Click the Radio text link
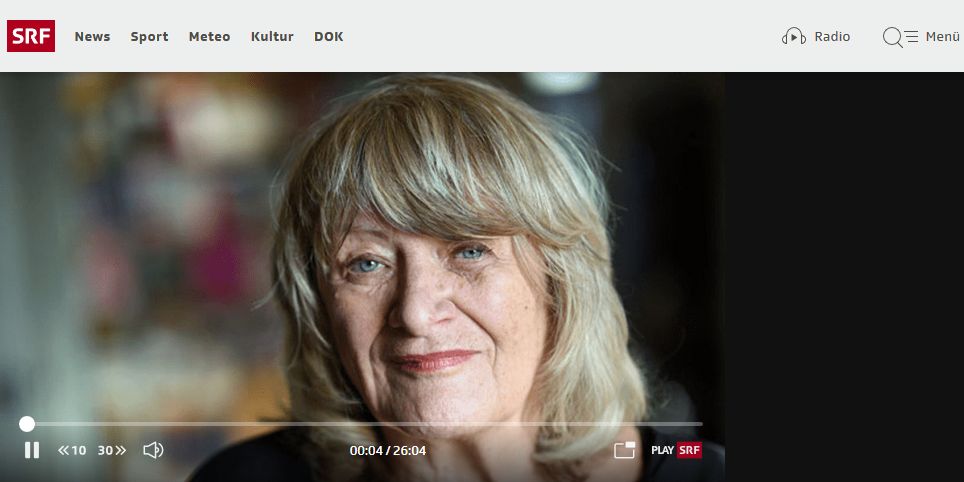The width and height of the screenshot is (964, 482). pyautogui.click(x=832, y=37)
